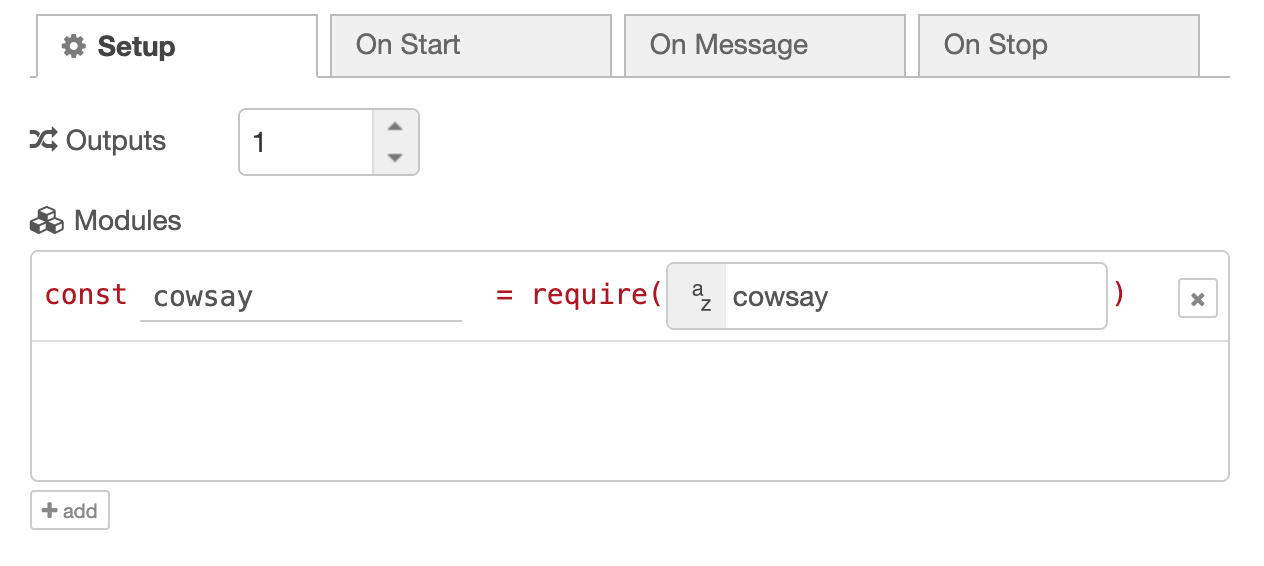
Task: Click the cowsay variable name field
Action: 300,297
